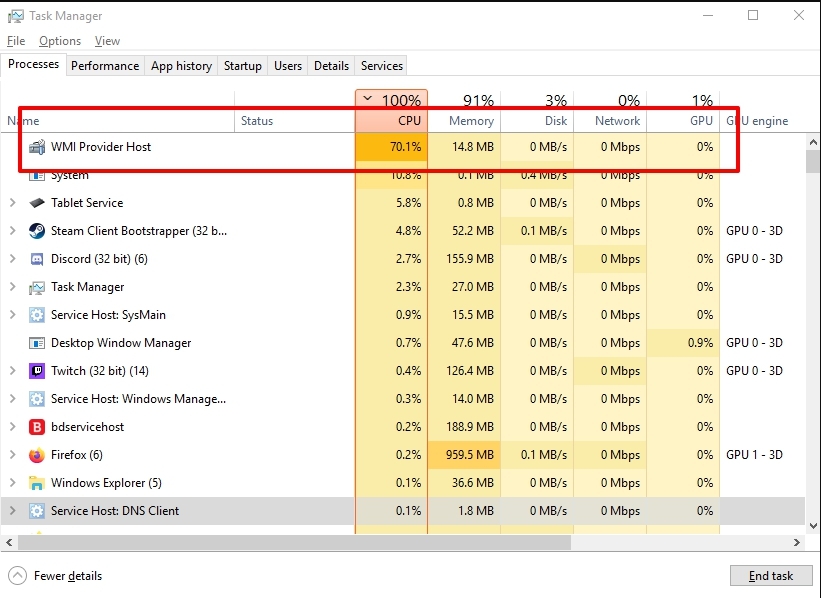This screenshot has height=598, width=821.
Task: Expand the Steam Client Bootstrapper group
Action: click(13, 231)
